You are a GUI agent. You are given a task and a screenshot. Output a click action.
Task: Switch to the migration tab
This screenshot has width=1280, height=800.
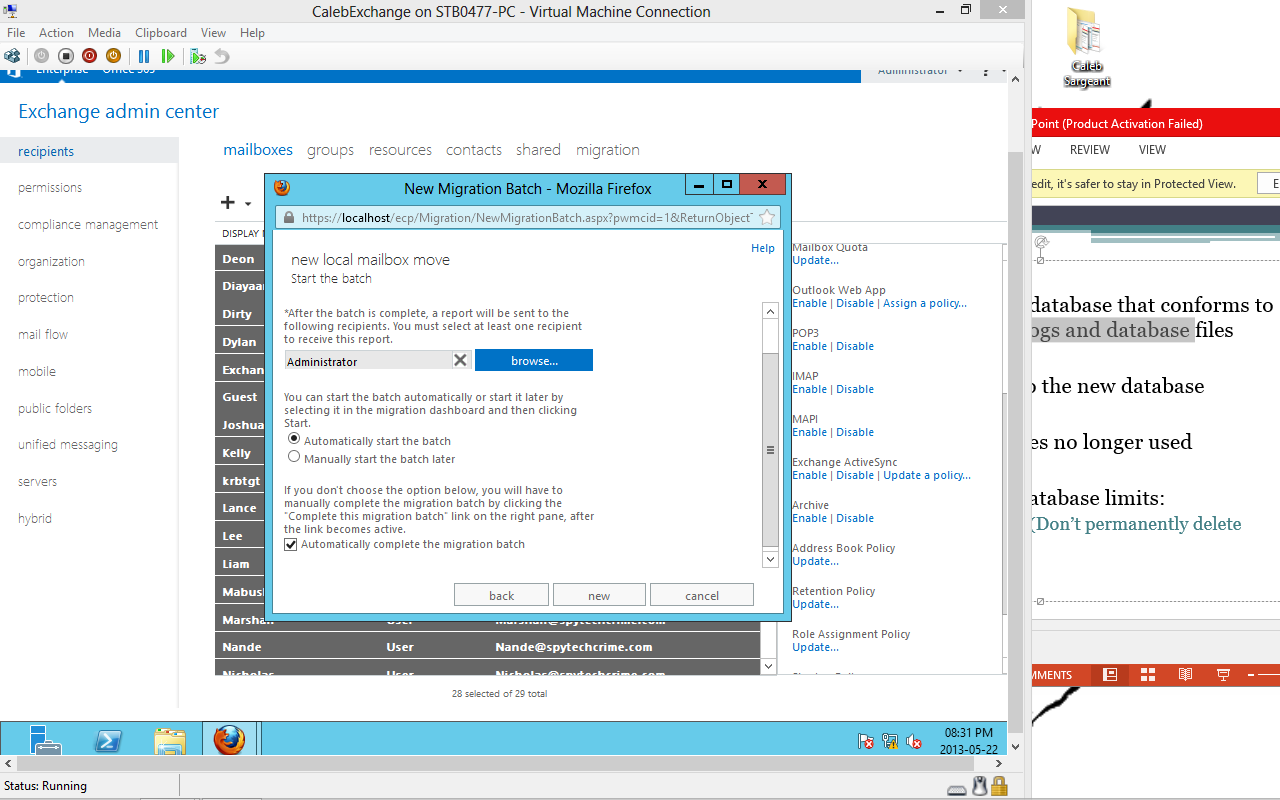click(x=607, y=150)
